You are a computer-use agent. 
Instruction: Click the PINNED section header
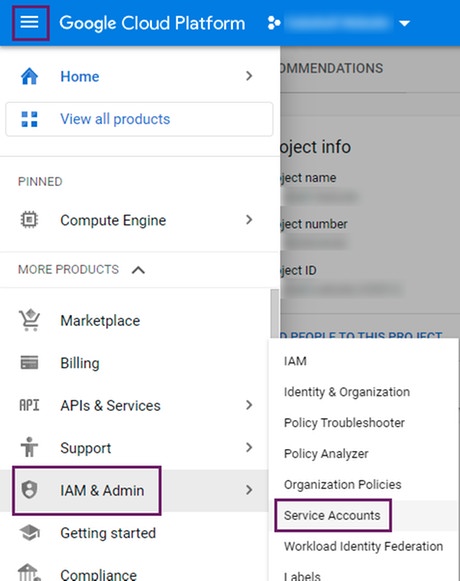pos(40,182)
